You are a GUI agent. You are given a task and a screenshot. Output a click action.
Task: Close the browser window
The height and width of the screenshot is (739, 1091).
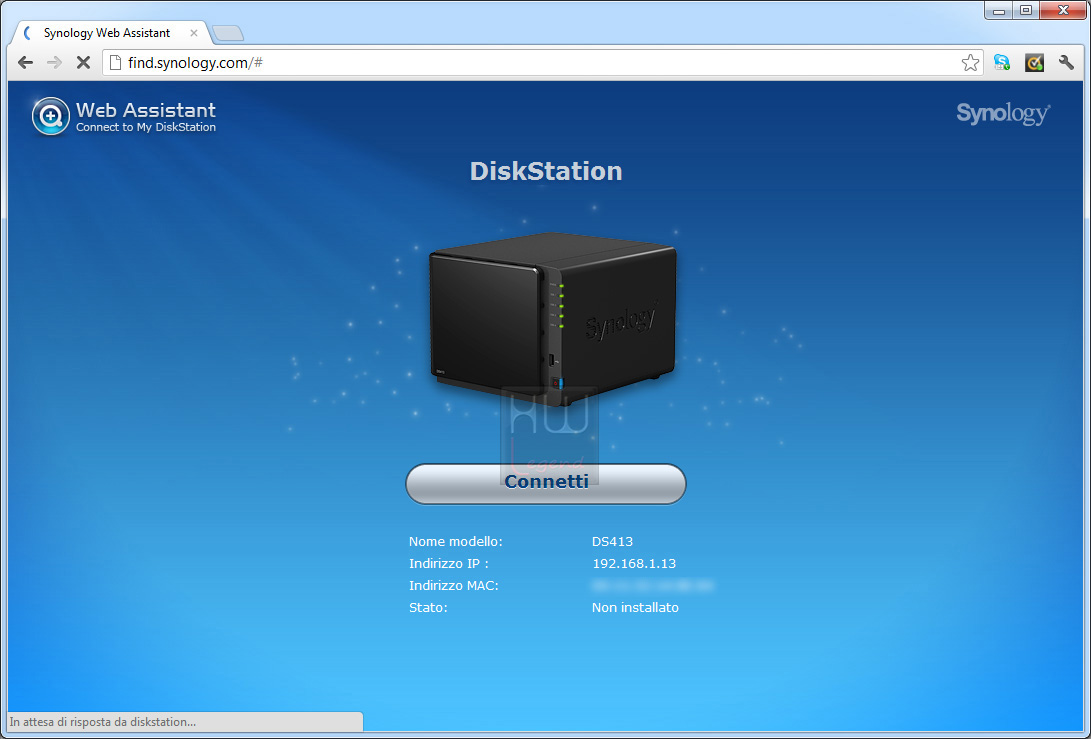click(1062, 10)
